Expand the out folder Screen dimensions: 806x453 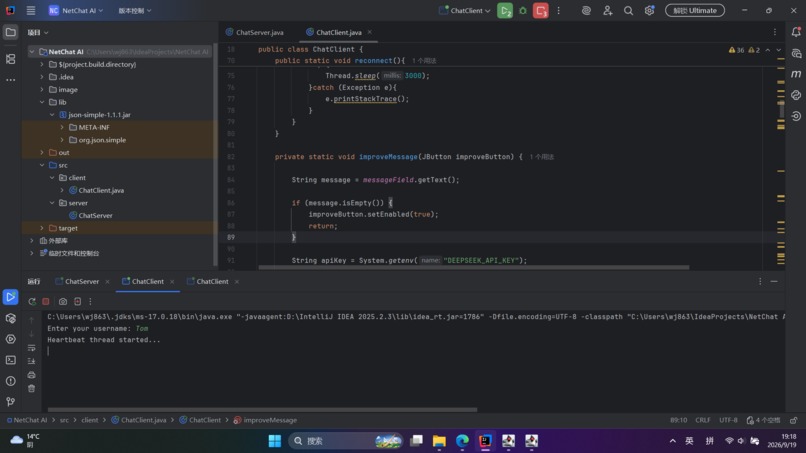(x=42, y=152)
